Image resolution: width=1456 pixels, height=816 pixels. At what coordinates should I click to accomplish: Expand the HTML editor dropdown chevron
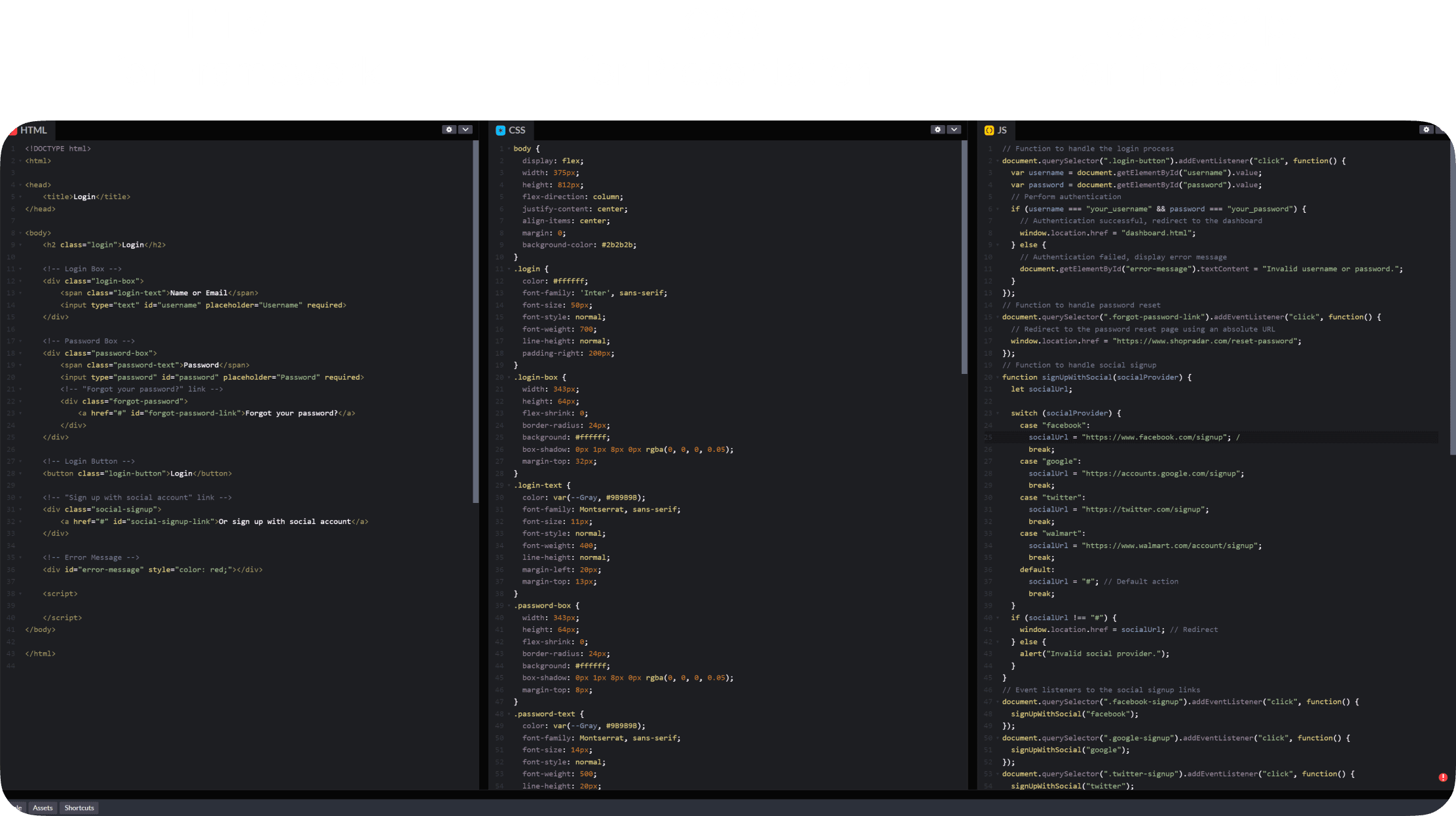click(x=465, y=130)
